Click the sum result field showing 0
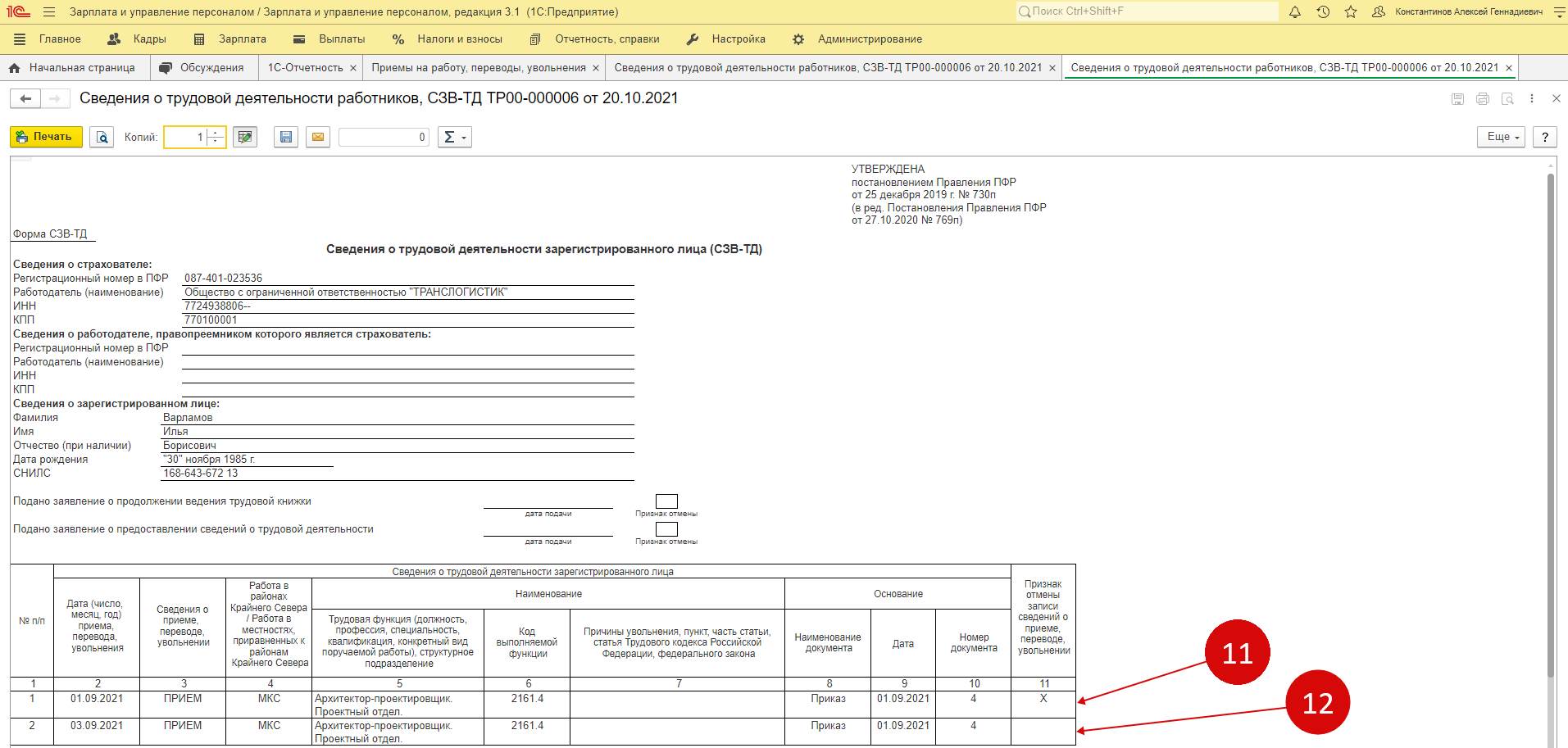The image size is (1568, 748). point(384,137)
